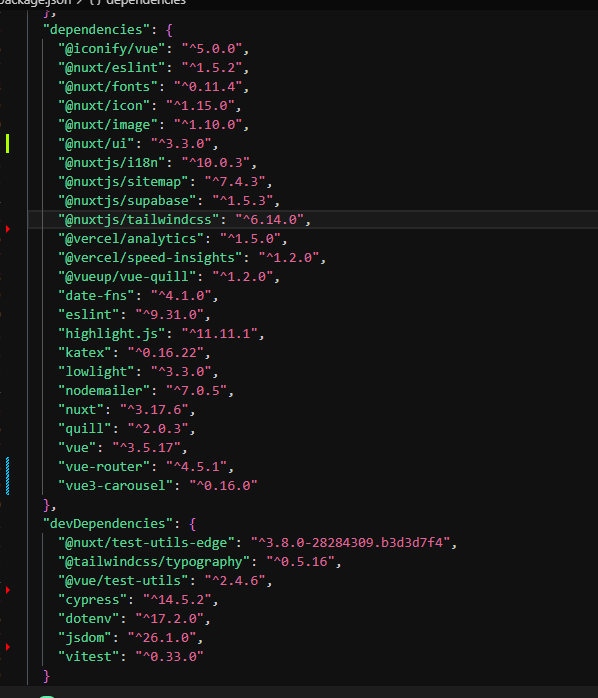Click the "nuxt" dependency key
Image resolution: width=598 pixels, height=698 pixels.
pyautogui.click(x=81, y=410)
